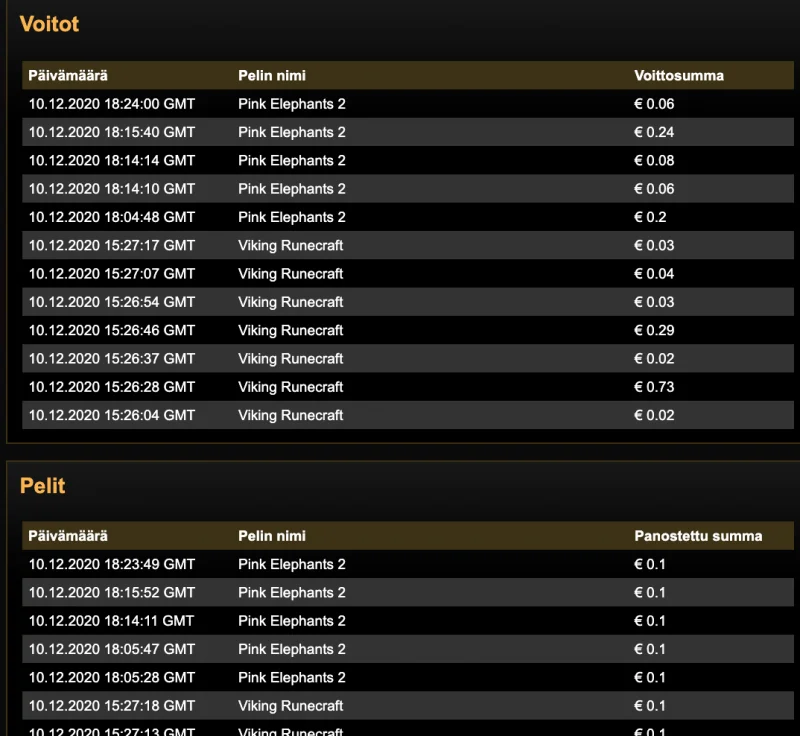Click the Voittosumma column header
The height and width of the screenshot is (736, 800).
click(x=679, y=75)
